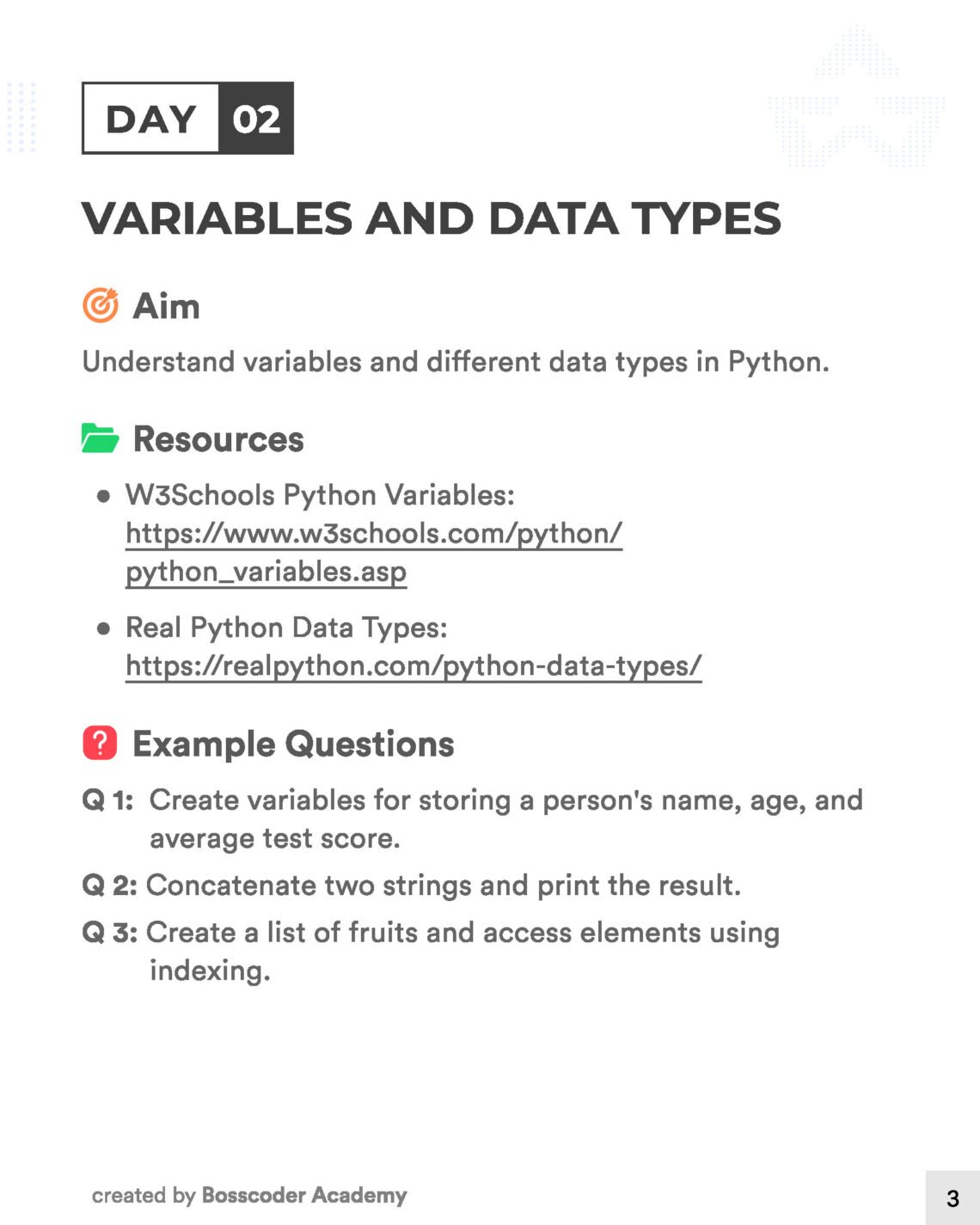Screen dimensions: 980x1225
Task: Open the realpython.com python-data-types link
Action: 413,666
